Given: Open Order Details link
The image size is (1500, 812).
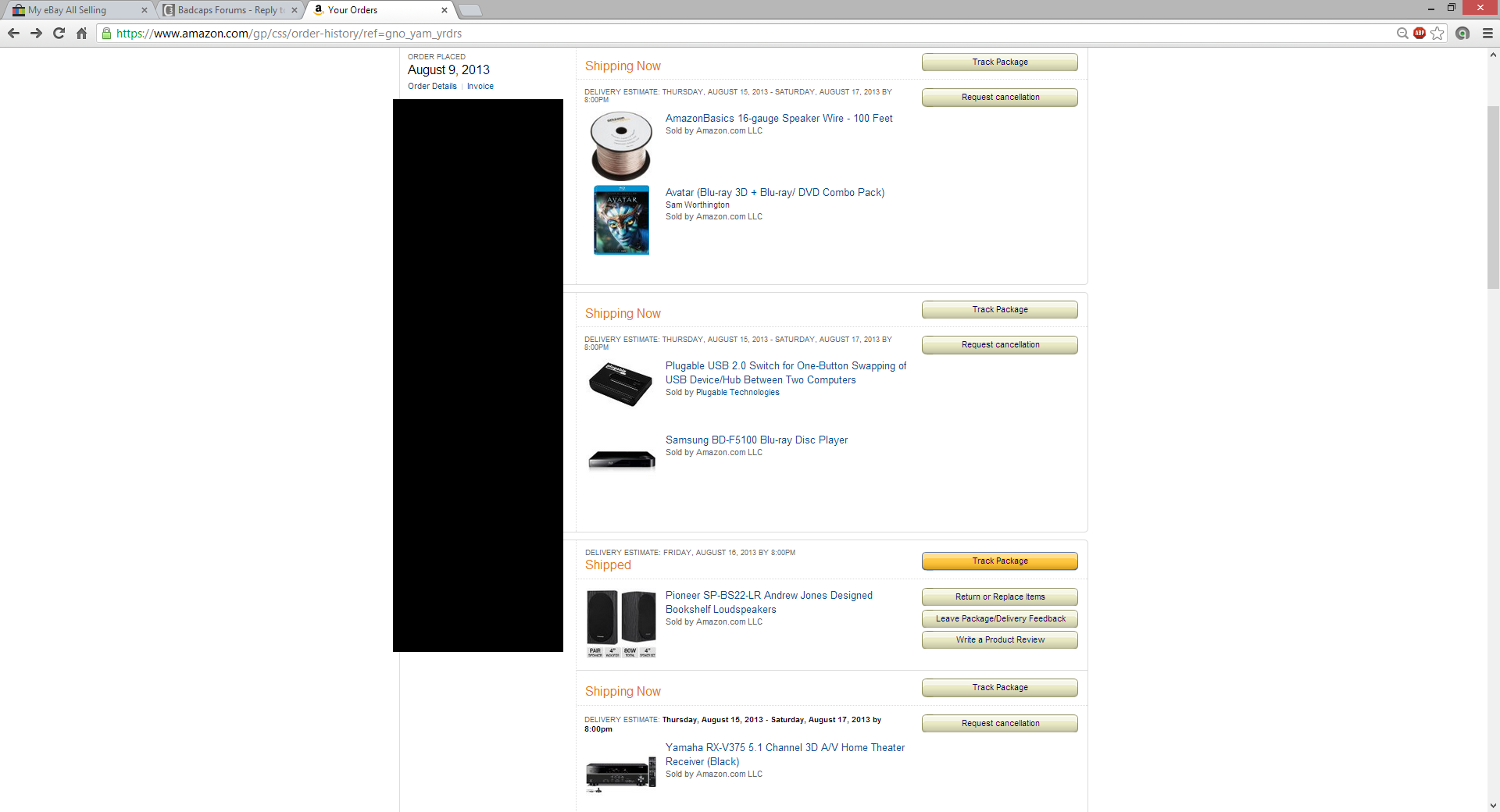Looking at the screenshot, I should 432,87.
